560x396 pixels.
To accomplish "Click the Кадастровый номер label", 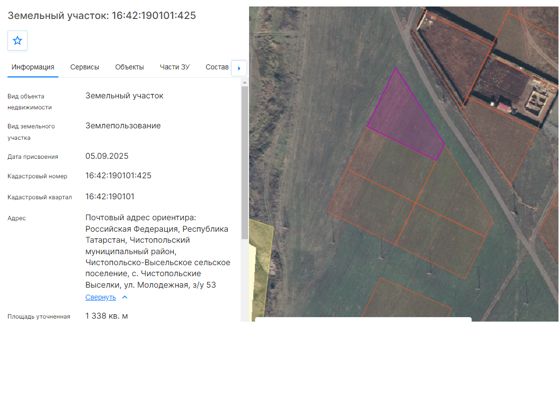I will [x=37, y=176].
